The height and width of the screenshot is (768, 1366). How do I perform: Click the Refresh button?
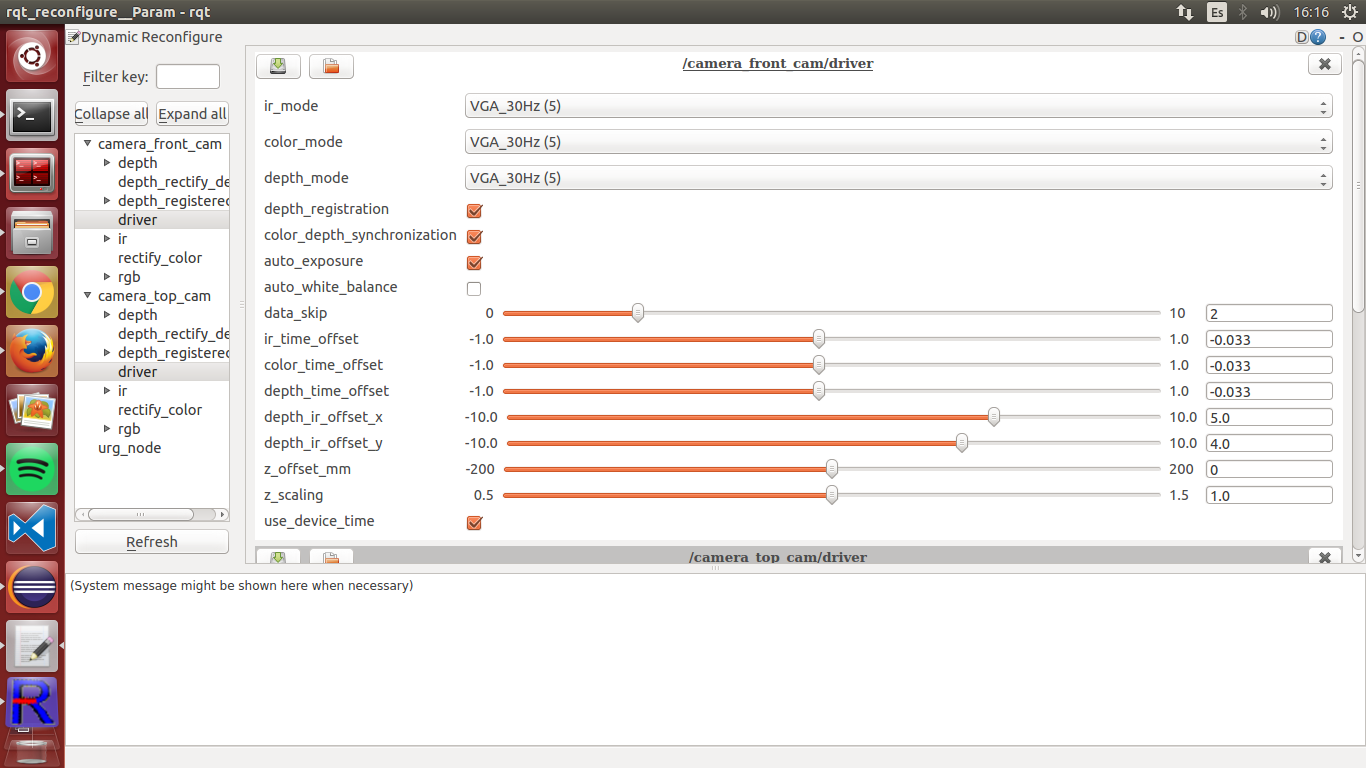[x=152, y=542]
